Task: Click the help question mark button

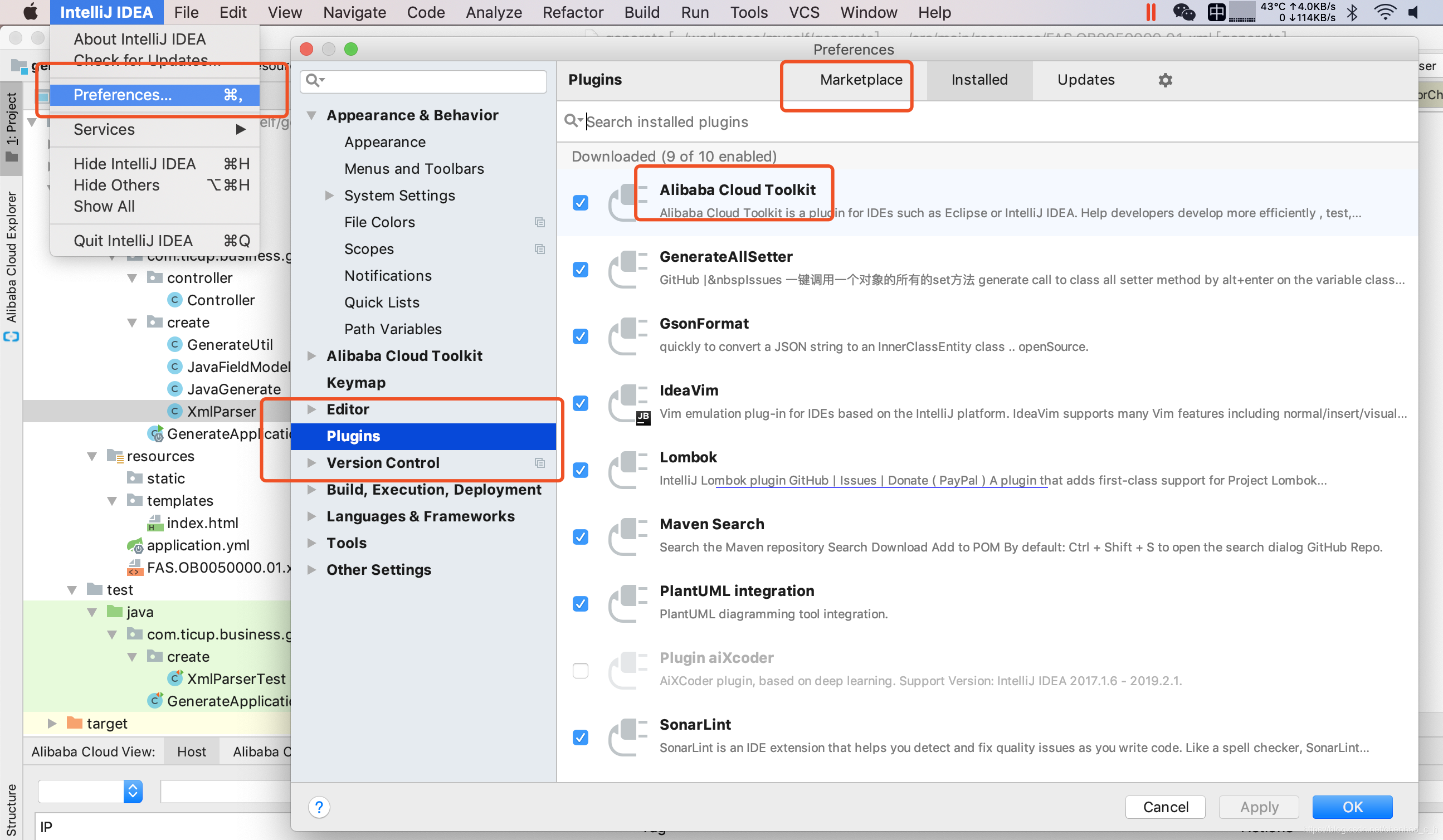Action: click(x=319, y=807)
